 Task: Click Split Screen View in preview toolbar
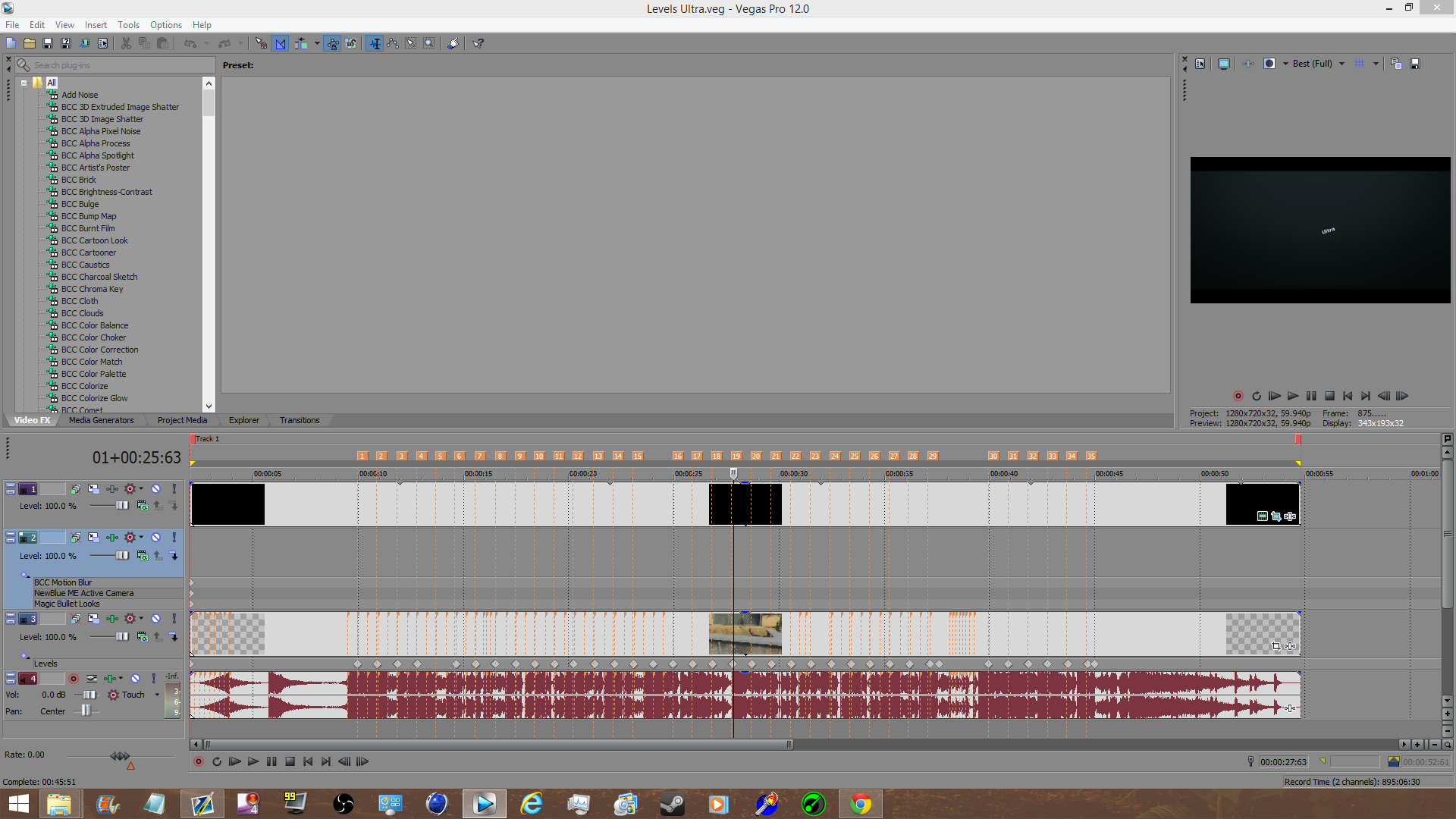pyautogui.click(x=1269, y=64)
